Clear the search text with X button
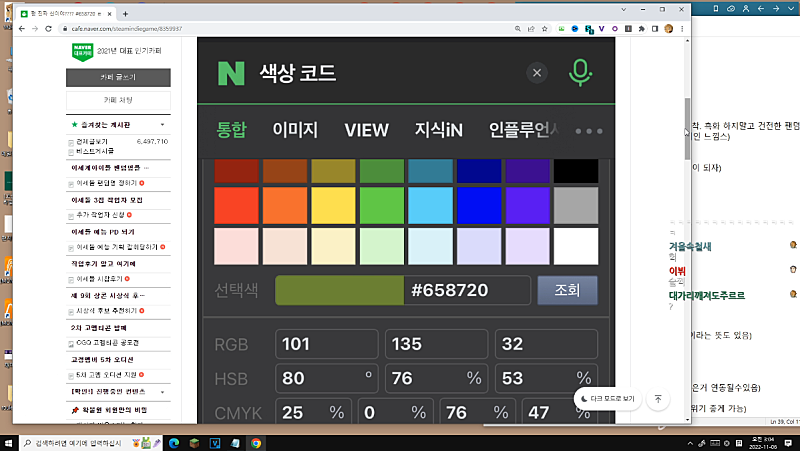This screenshot has width=800, height=451. click(537, 73)
